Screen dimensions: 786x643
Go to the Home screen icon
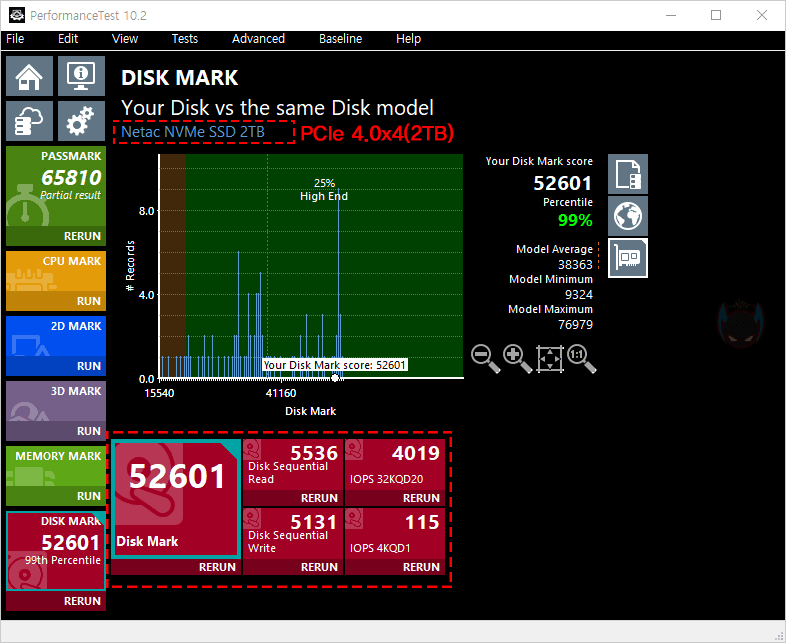[x=29, y=76]
